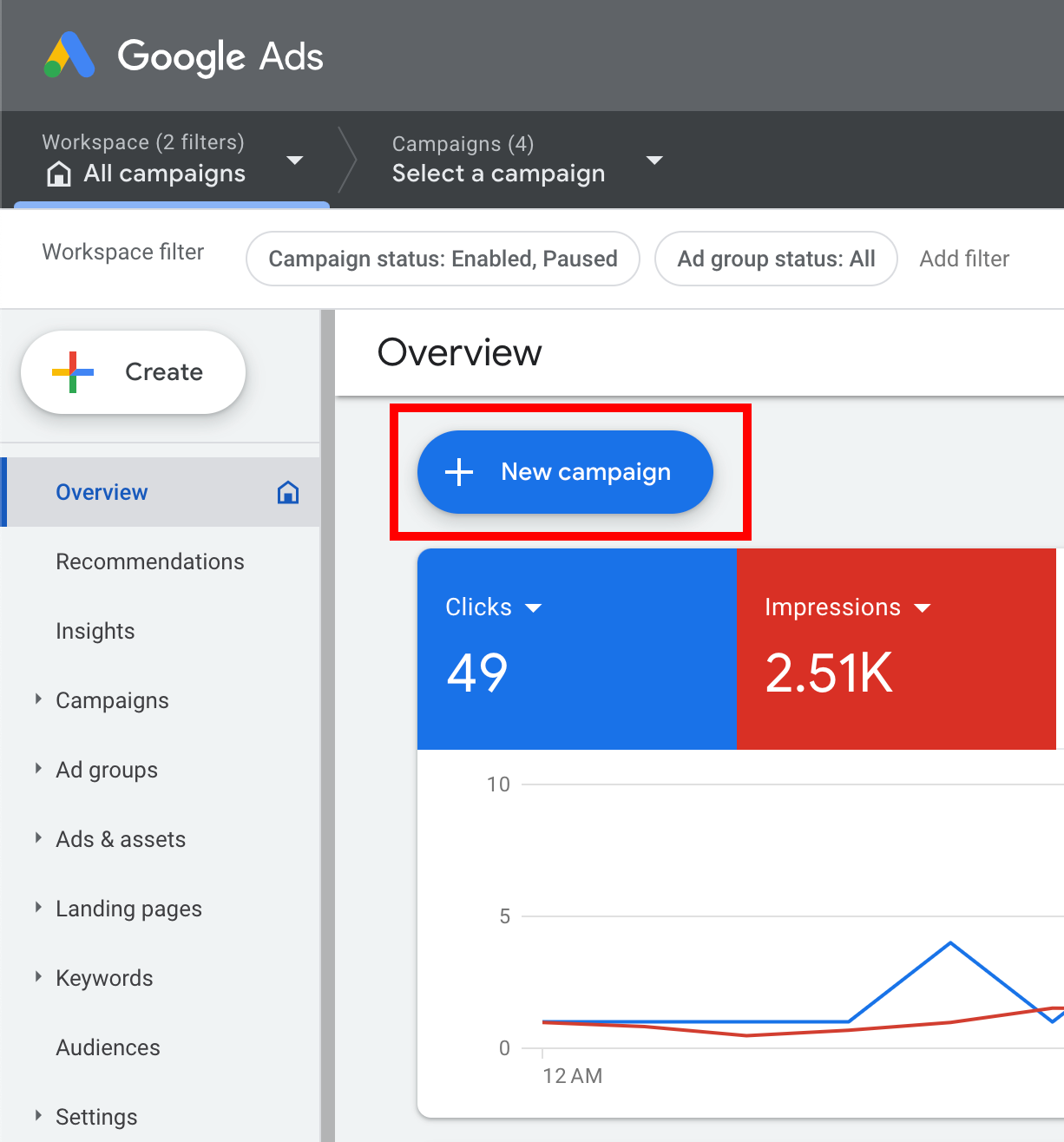
Task: Click the 2.51K impressions value
Action: (829, 673)
